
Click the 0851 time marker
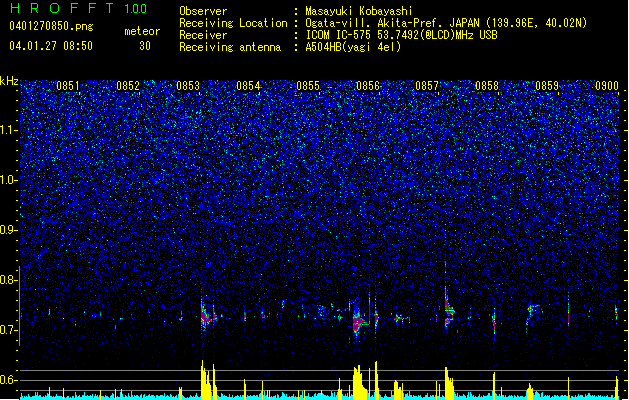[x=68, y=85]
